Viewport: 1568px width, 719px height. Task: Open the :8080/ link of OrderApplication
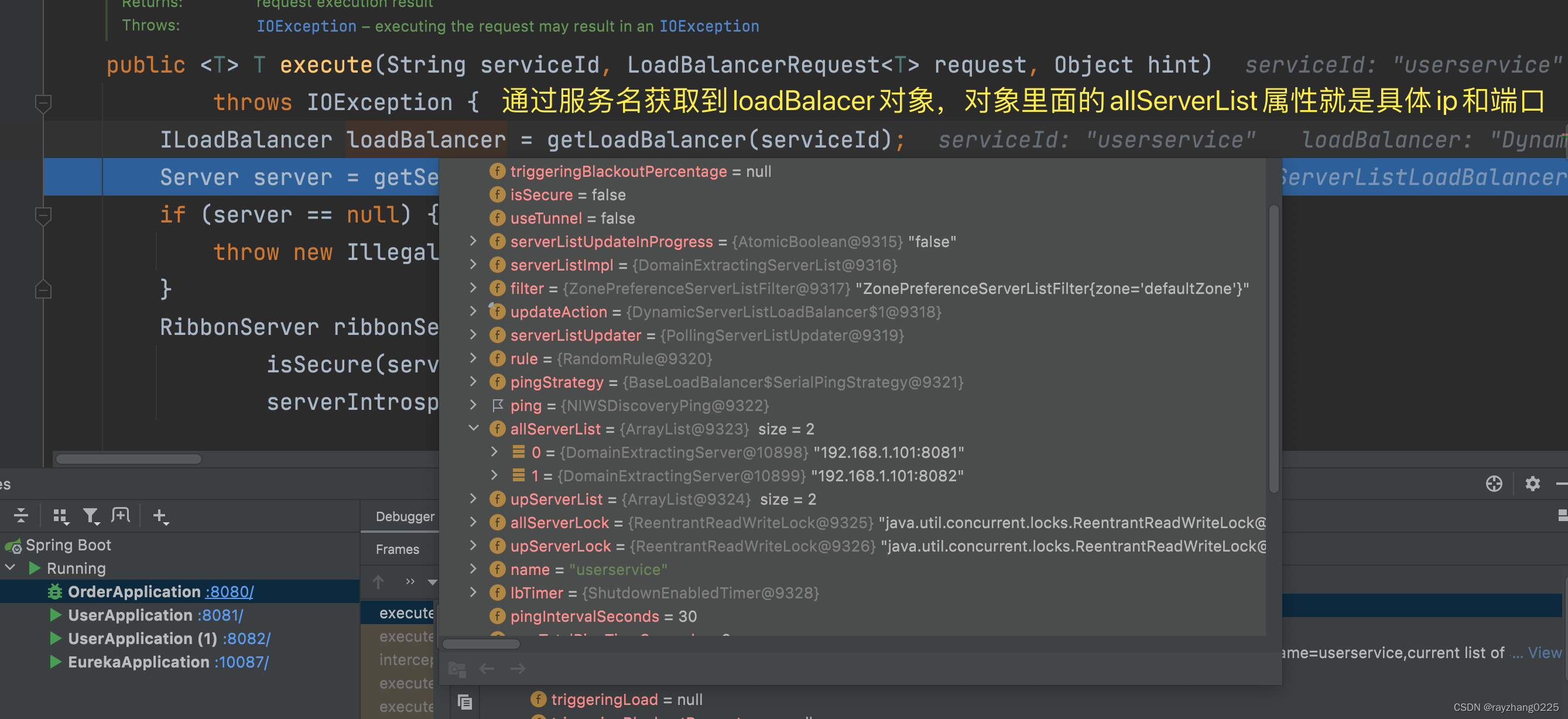[x=229, y=592]
